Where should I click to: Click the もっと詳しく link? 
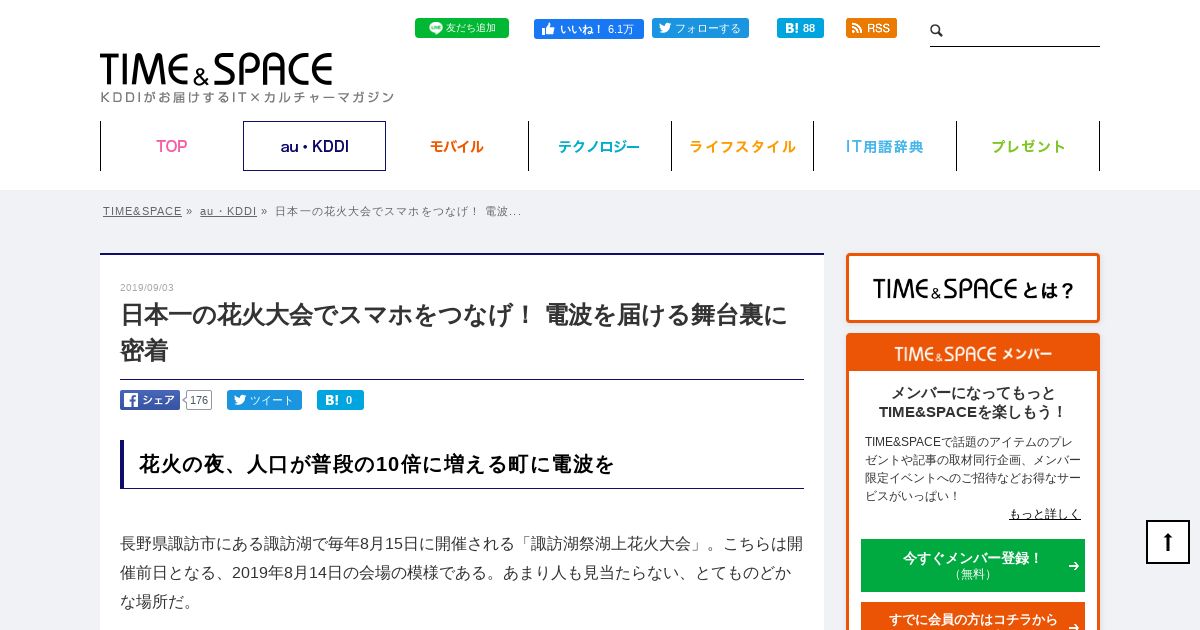point(1045,514)
